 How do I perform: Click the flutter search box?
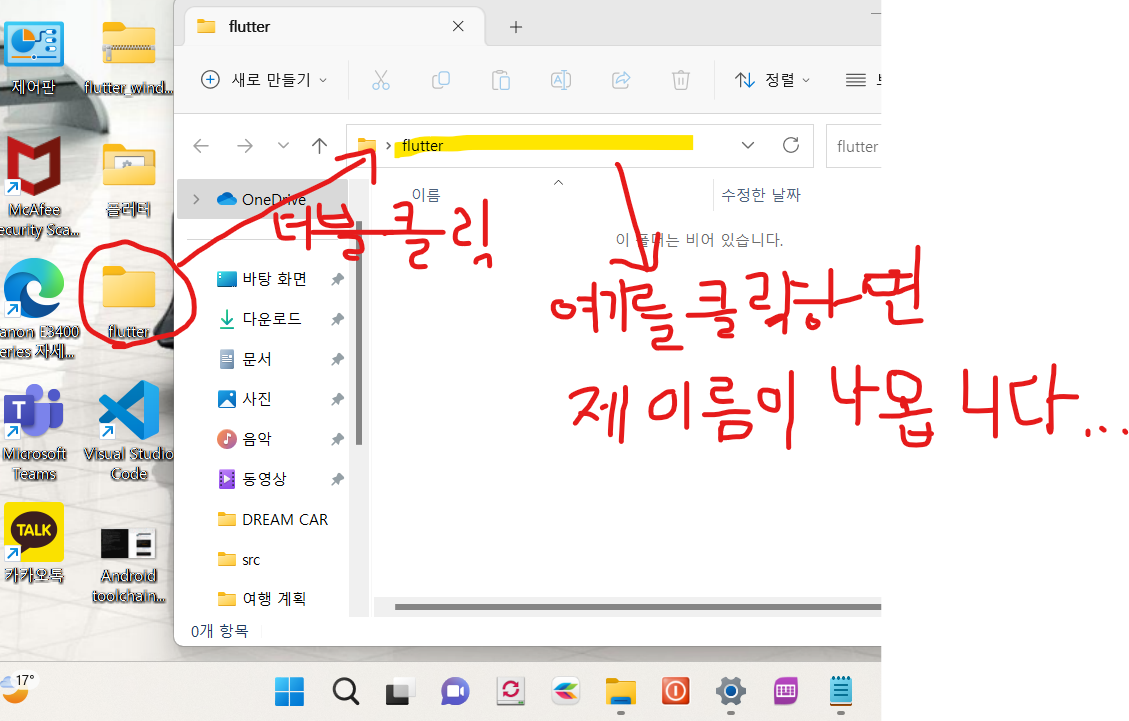tap(854, 146)
